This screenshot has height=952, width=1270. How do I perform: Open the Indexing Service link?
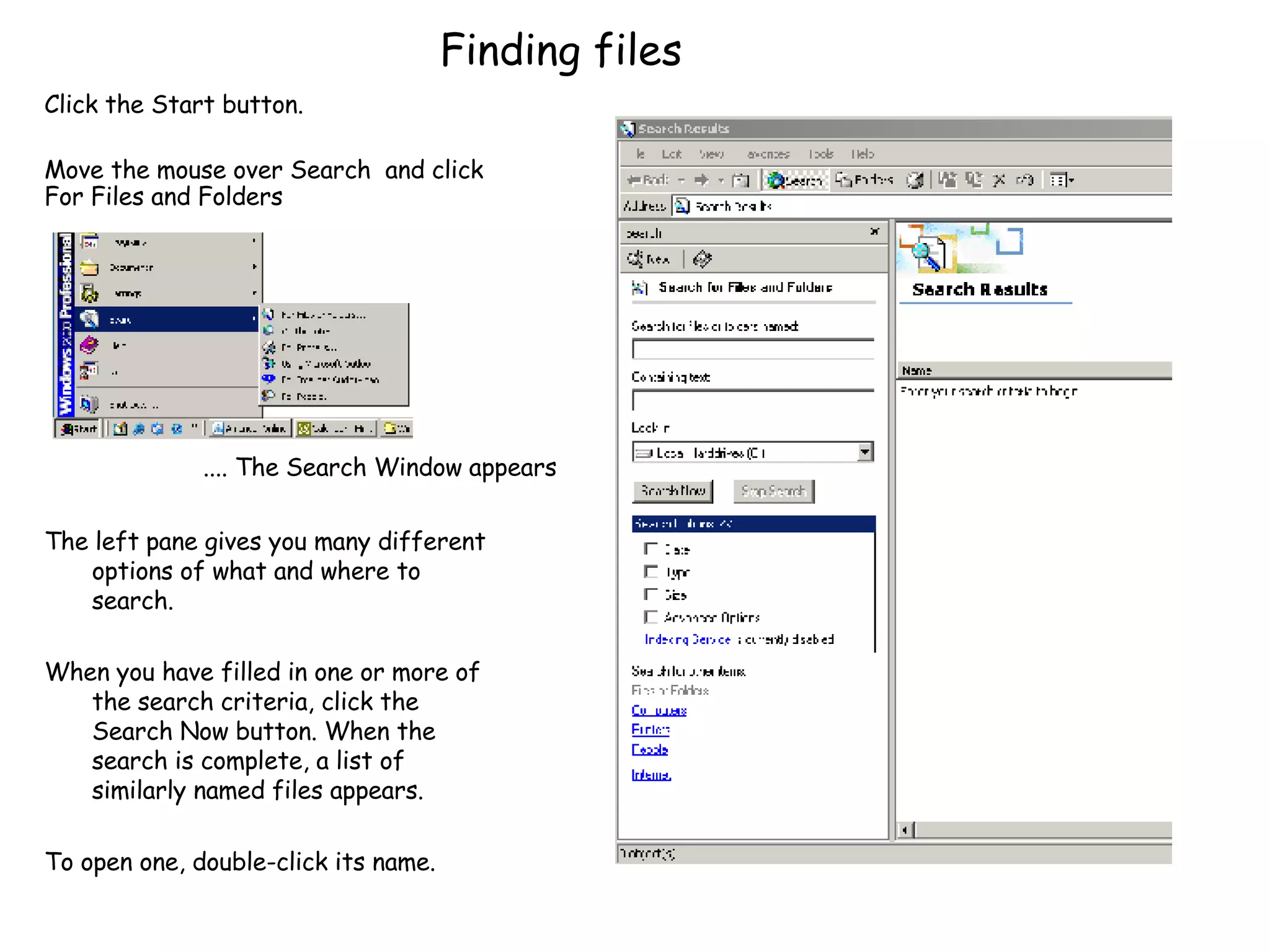tap(688, 639)
